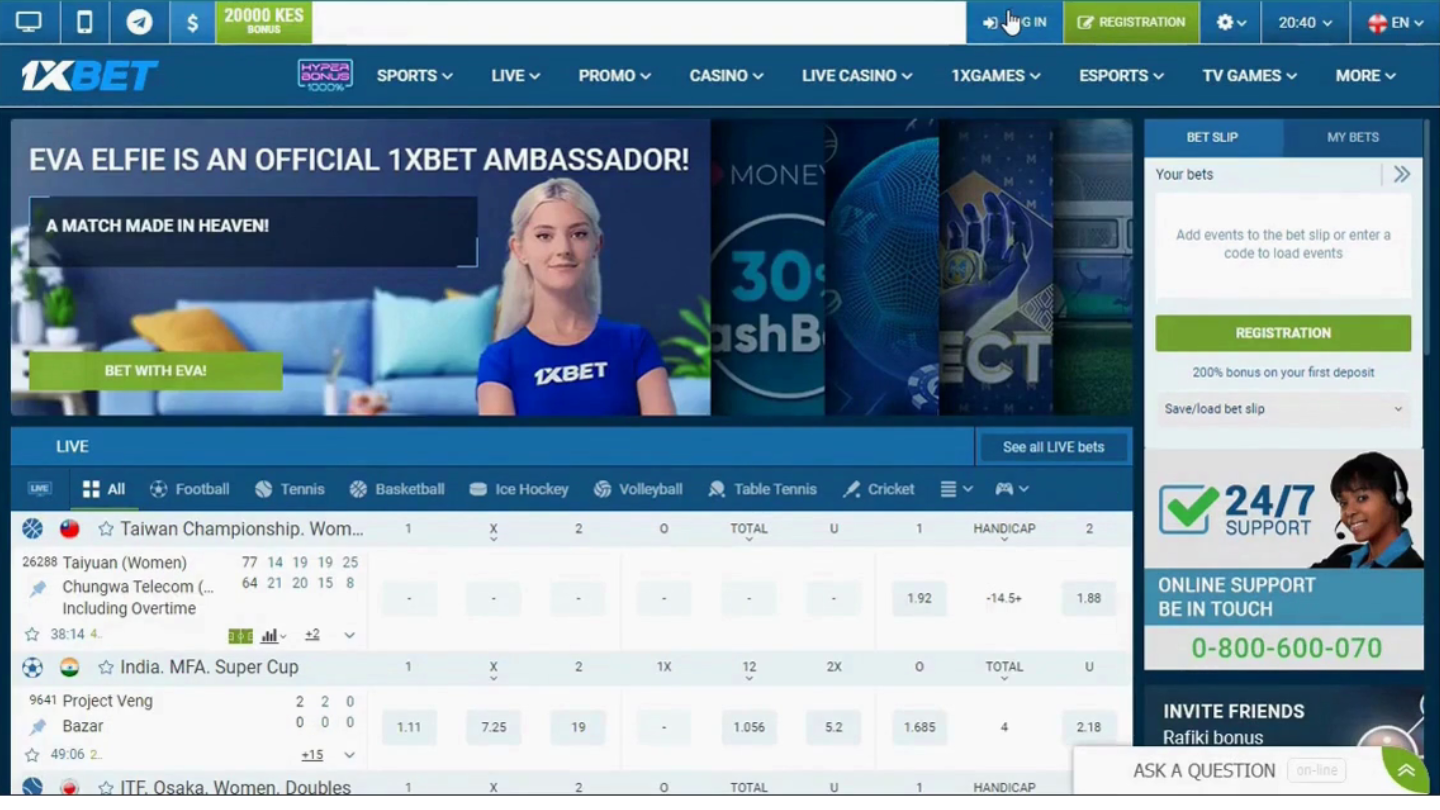Pin the Taiyuan (Women) match

(38, 588)
